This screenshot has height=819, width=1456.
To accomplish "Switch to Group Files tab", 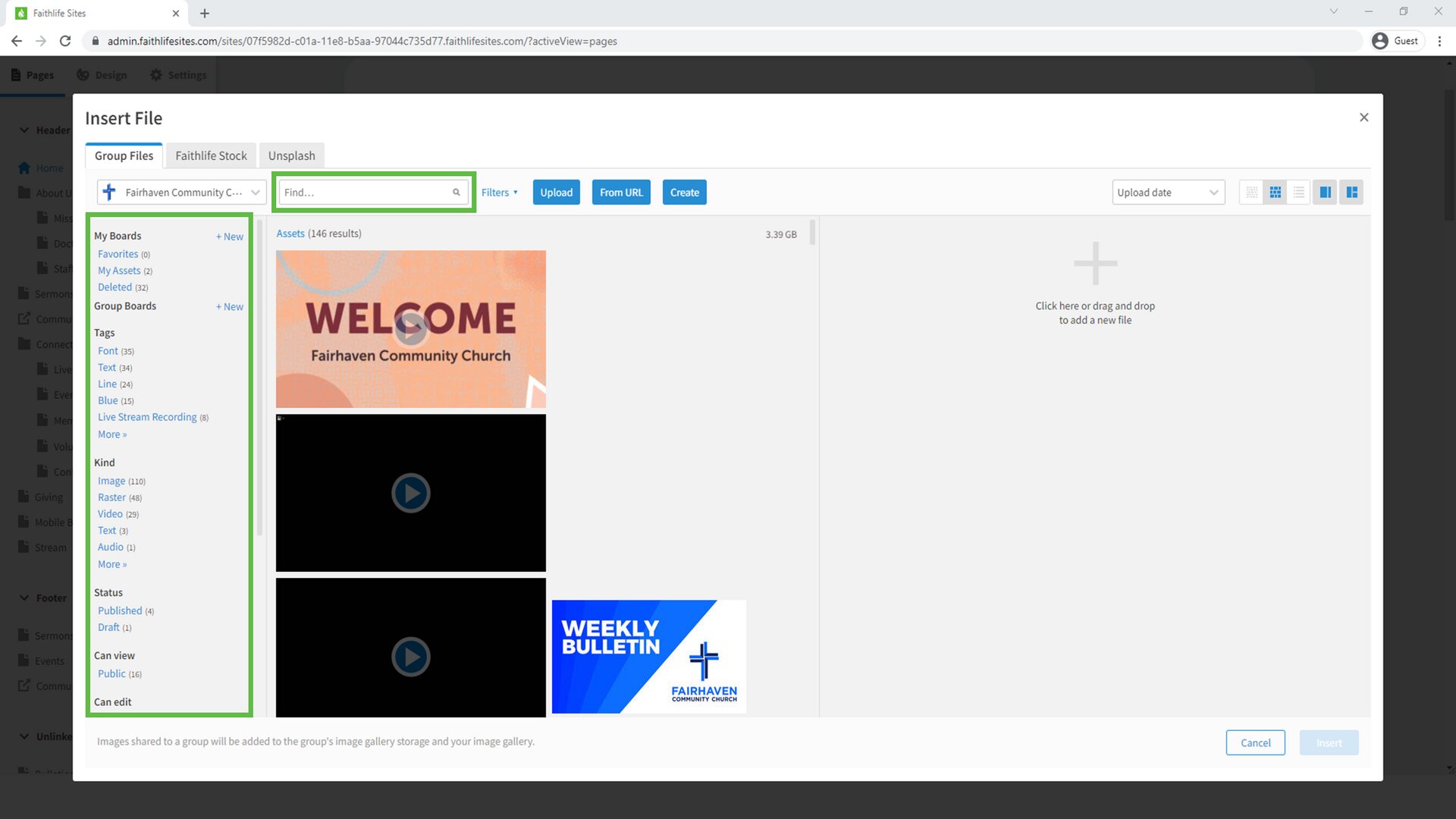I will point(124,155).
